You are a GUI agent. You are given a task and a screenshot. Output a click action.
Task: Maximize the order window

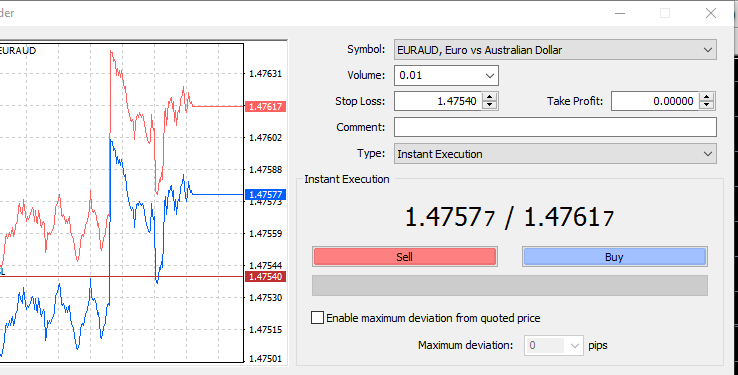pyautogui.click(x=665, y=13)
